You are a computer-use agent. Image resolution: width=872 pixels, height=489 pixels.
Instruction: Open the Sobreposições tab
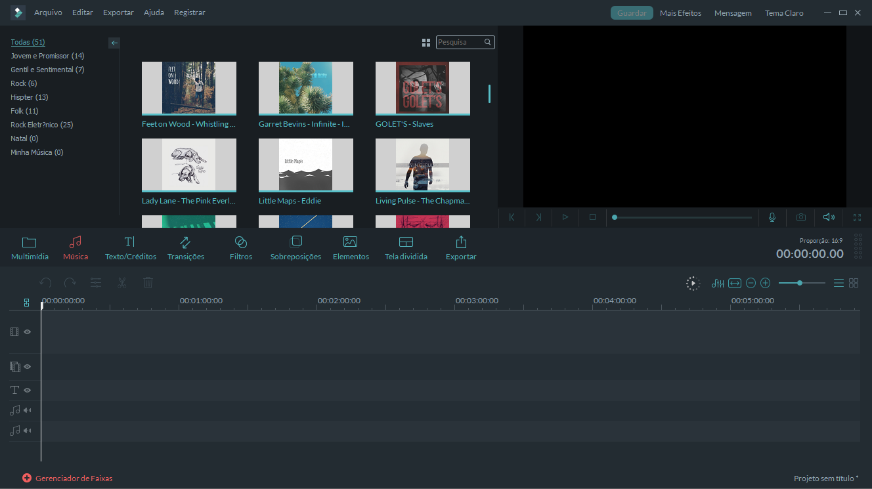295,248
